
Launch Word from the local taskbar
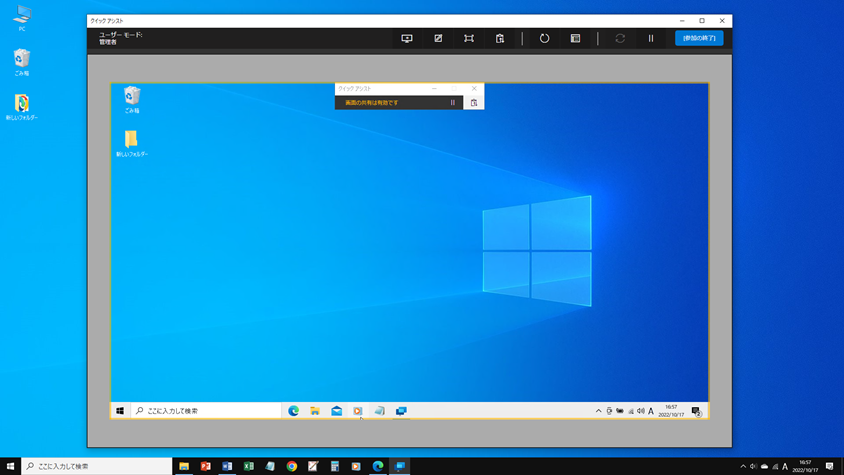pyautogui.click(x=227, y=466)
